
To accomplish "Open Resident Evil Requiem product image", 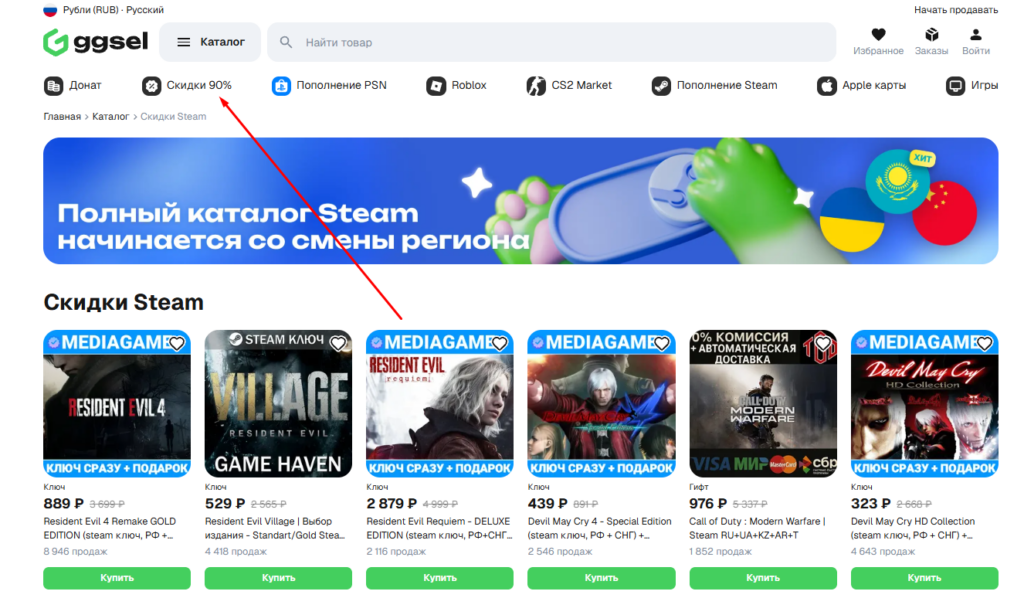I will (x=440, y=403).
